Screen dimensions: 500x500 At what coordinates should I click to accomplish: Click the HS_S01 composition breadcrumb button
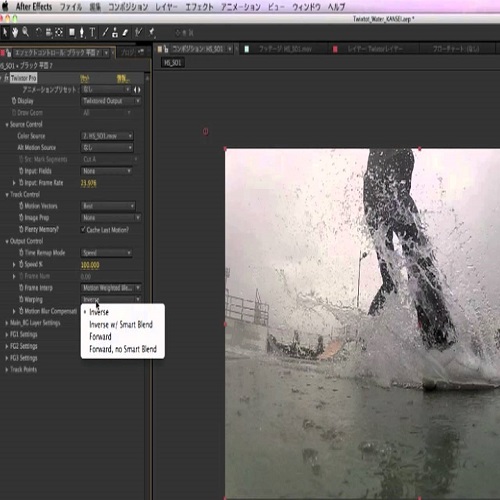point(173,63)
